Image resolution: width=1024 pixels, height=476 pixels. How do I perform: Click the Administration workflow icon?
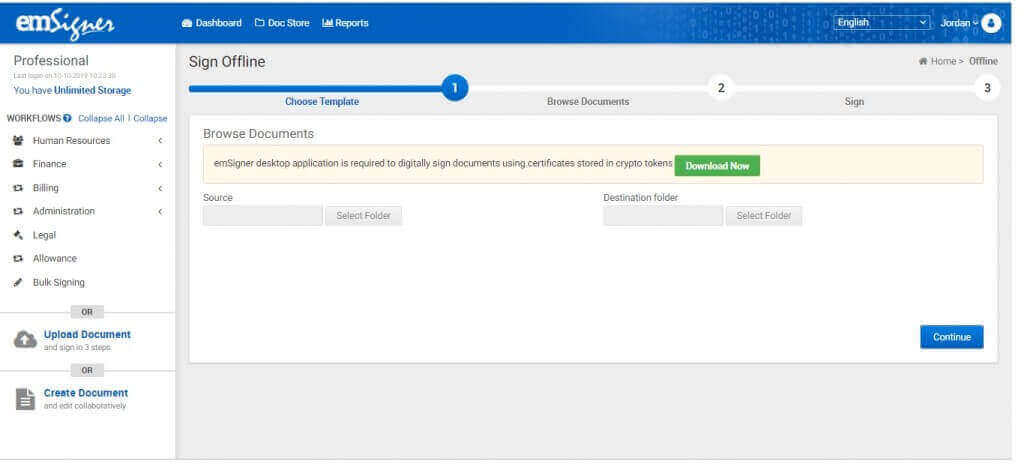click(x=18, y=212)
